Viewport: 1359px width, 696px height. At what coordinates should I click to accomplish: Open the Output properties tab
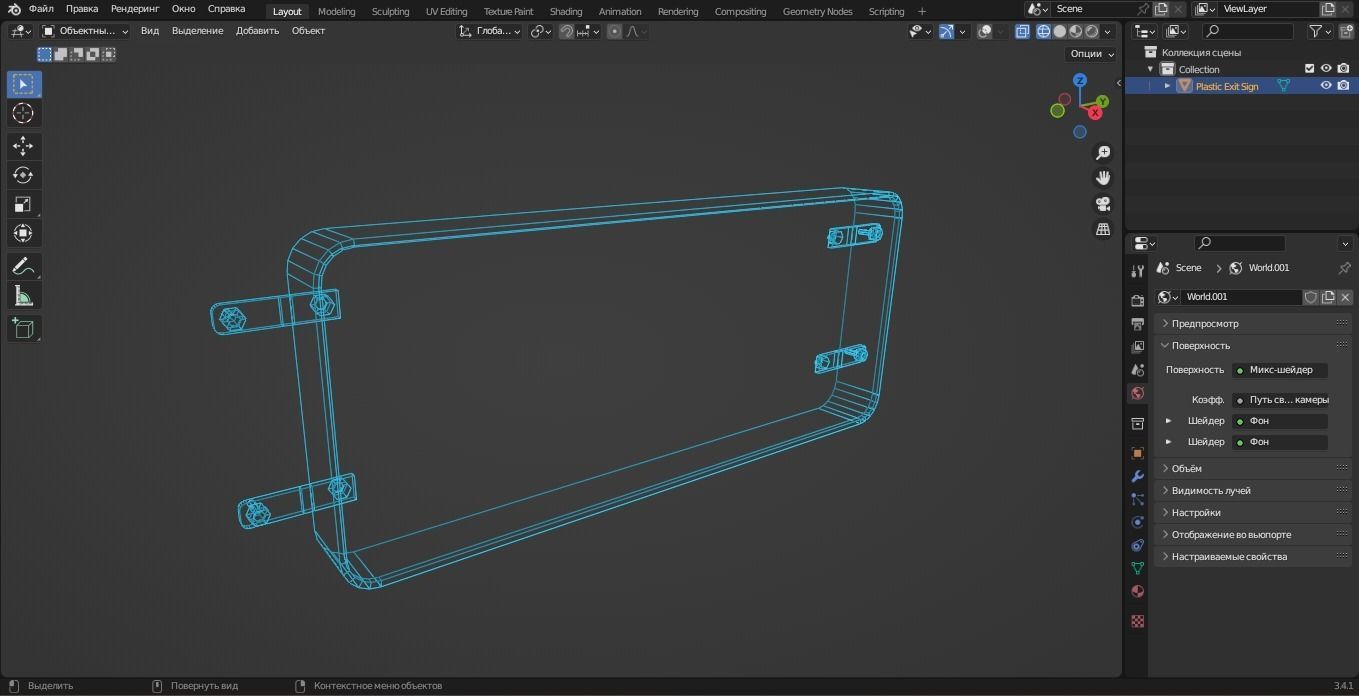pos(1137,323)
